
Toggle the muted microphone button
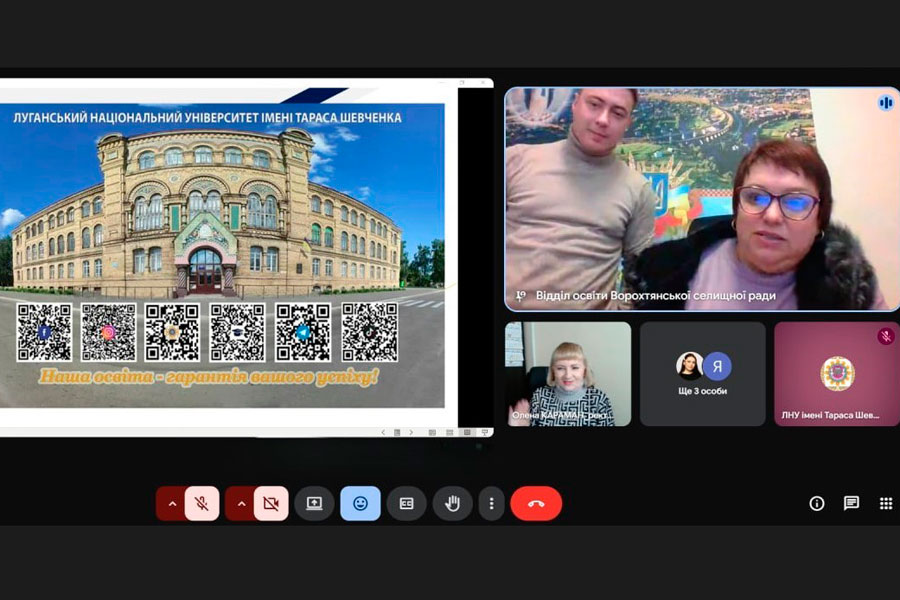point(201,504)
